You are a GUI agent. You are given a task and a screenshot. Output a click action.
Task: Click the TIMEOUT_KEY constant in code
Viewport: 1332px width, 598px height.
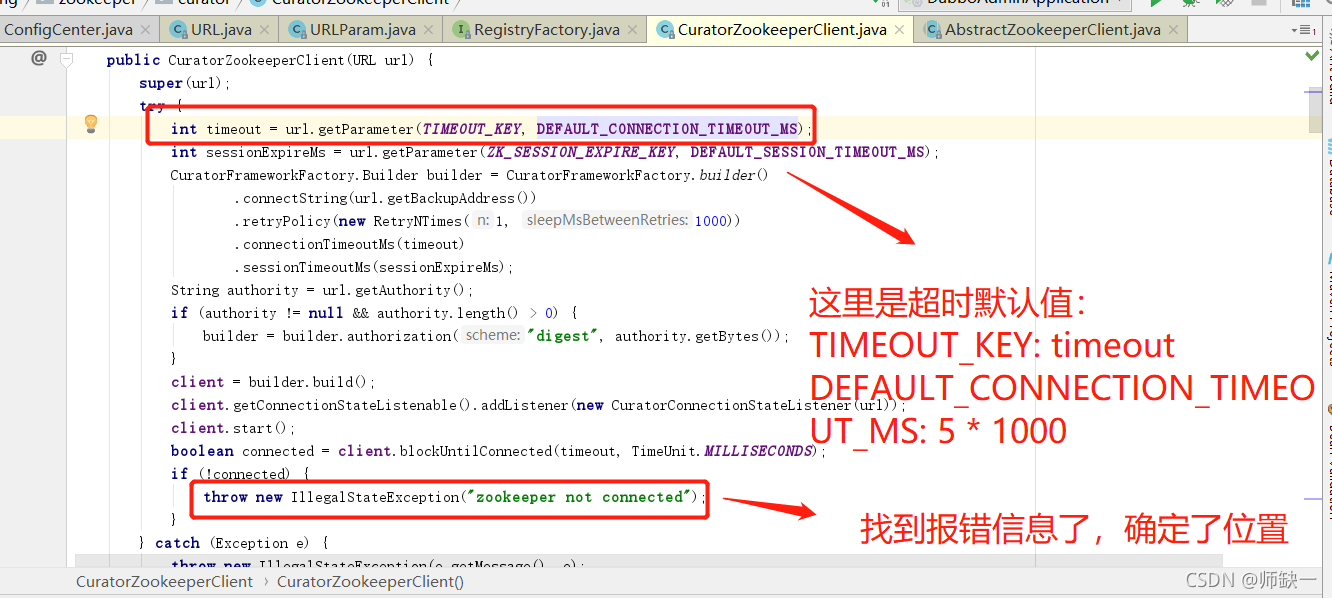[472, 129]
